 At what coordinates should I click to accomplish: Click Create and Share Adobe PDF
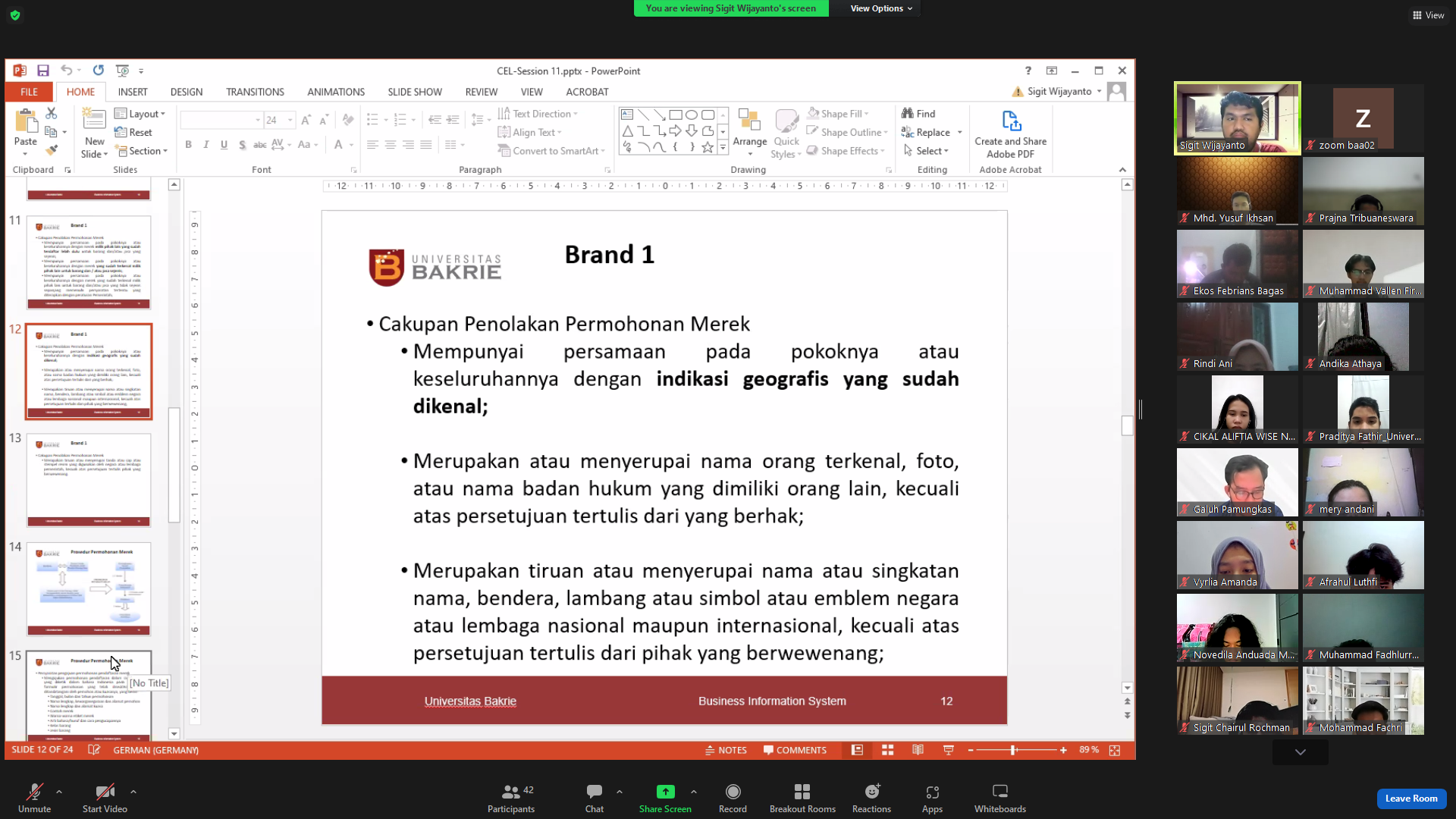coord(1010,133)
